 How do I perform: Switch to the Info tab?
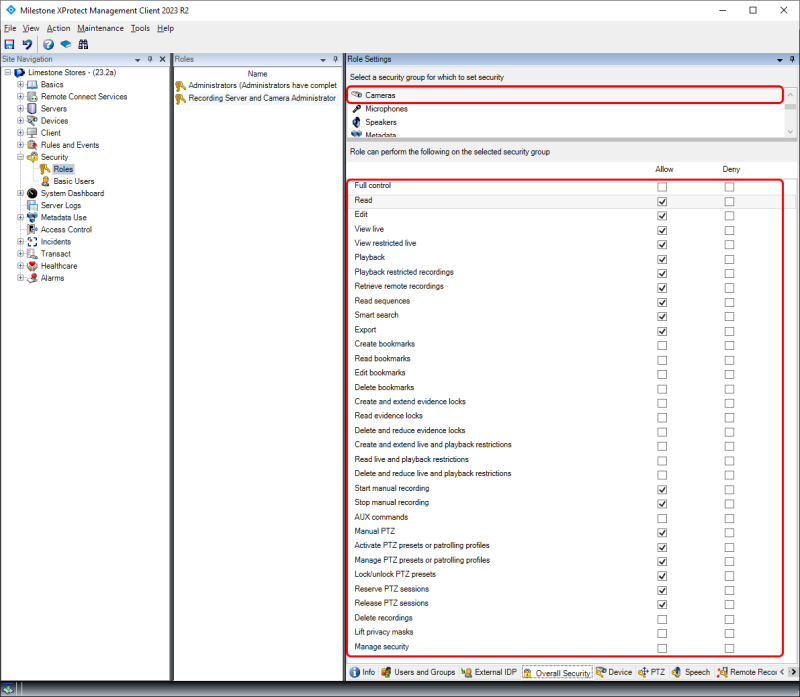(363, 672)
